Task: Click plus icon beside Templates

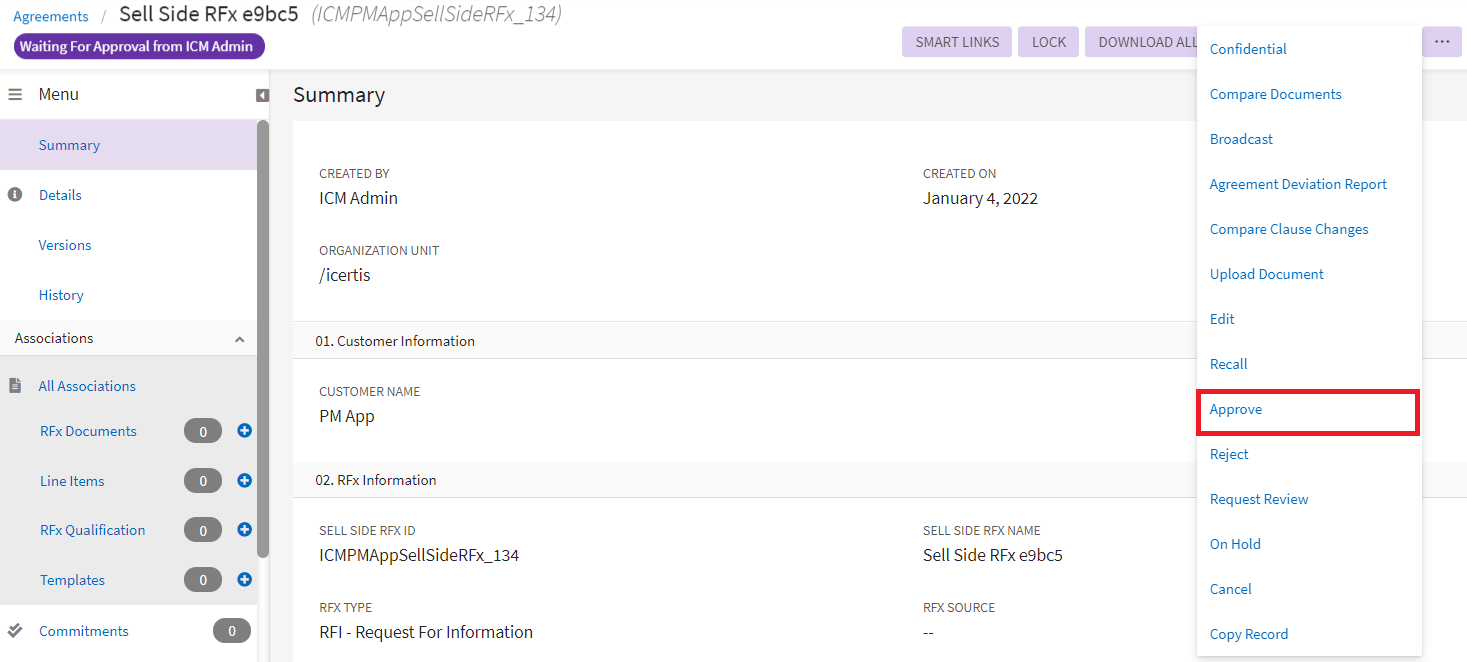Action: point(244,580)
